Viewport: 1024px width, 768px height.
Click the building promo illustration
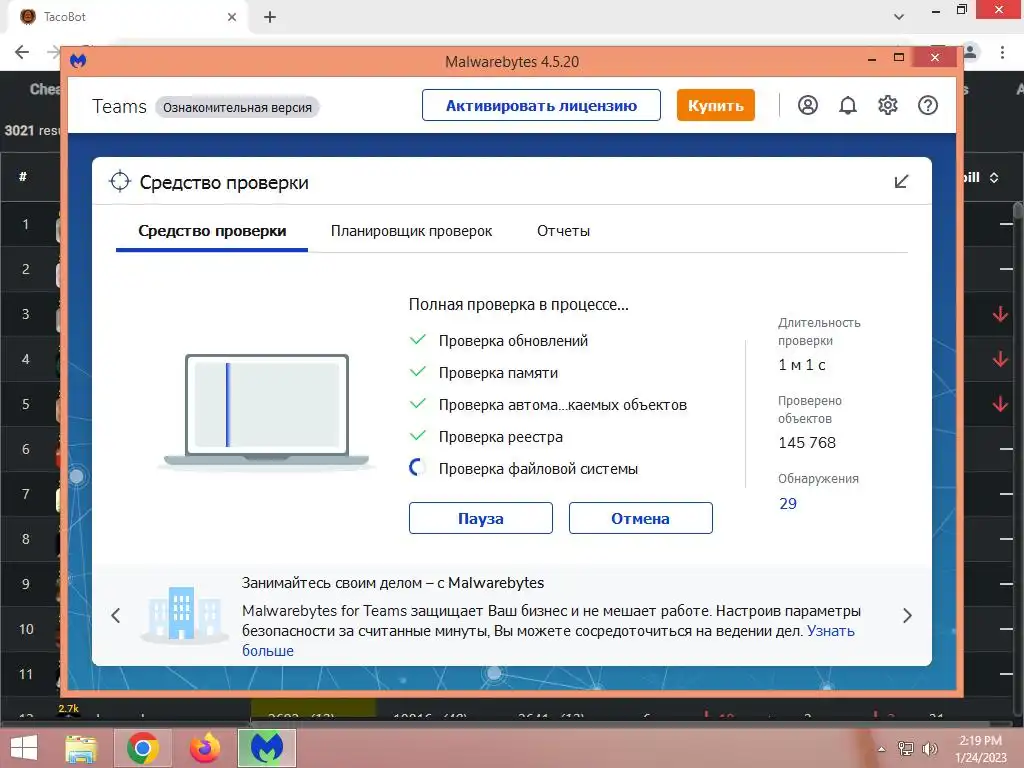click(x=184, y=614)
